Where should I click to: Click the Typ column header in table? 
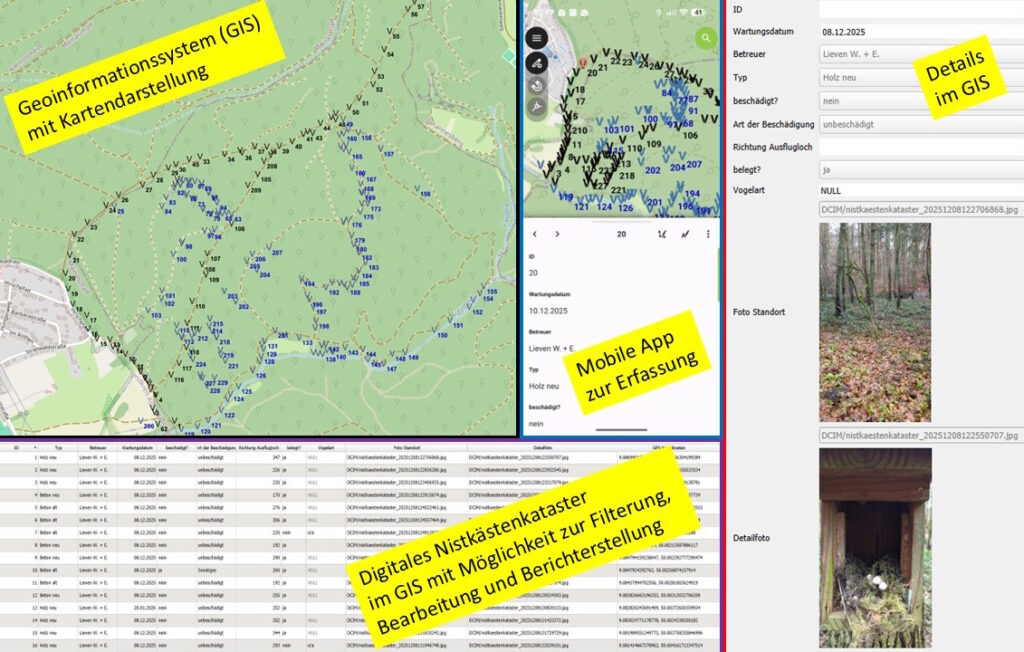[58, 448]
